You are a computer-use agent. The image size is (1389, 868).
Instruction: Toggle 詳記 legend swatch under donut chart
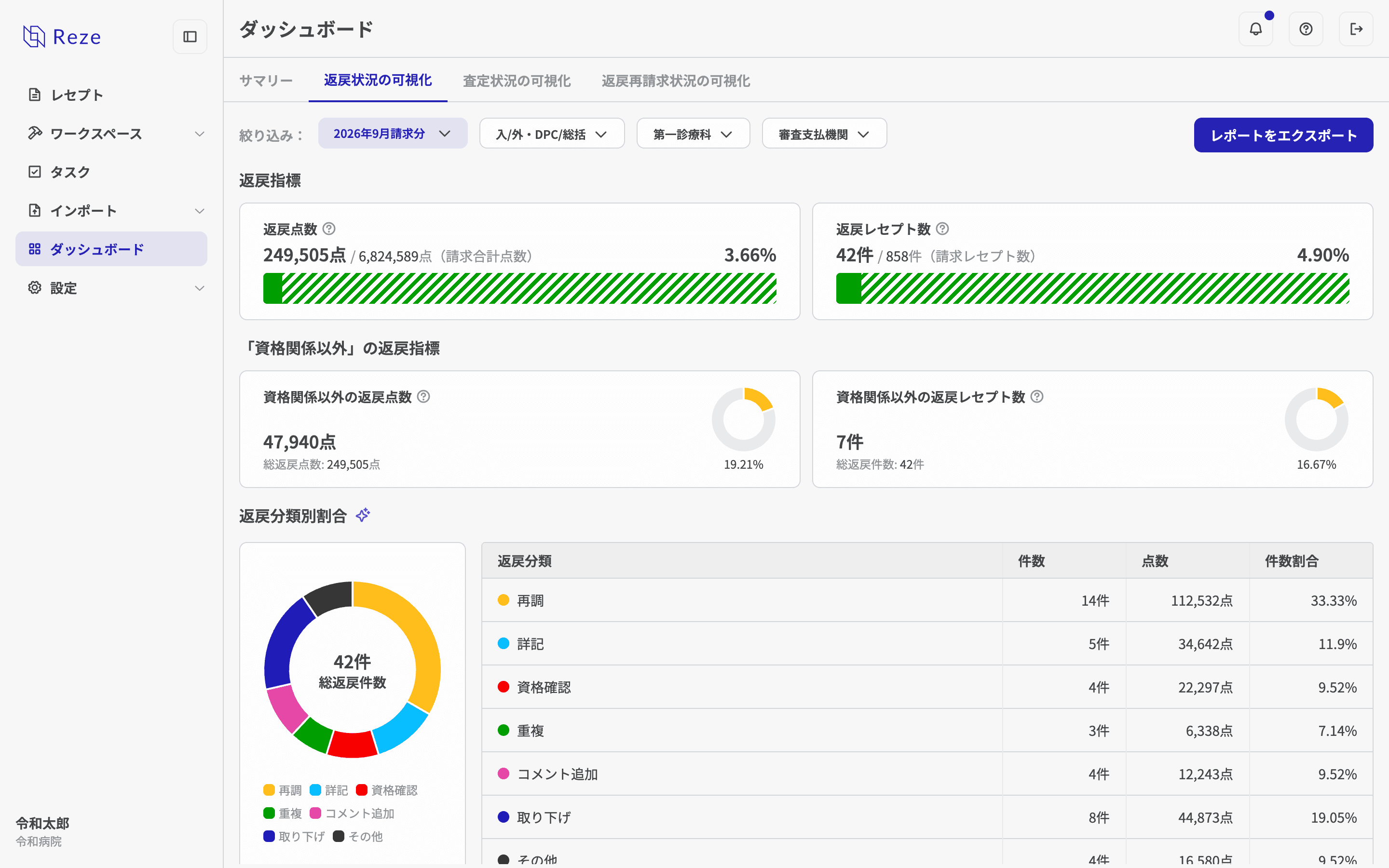pos(315,790)
